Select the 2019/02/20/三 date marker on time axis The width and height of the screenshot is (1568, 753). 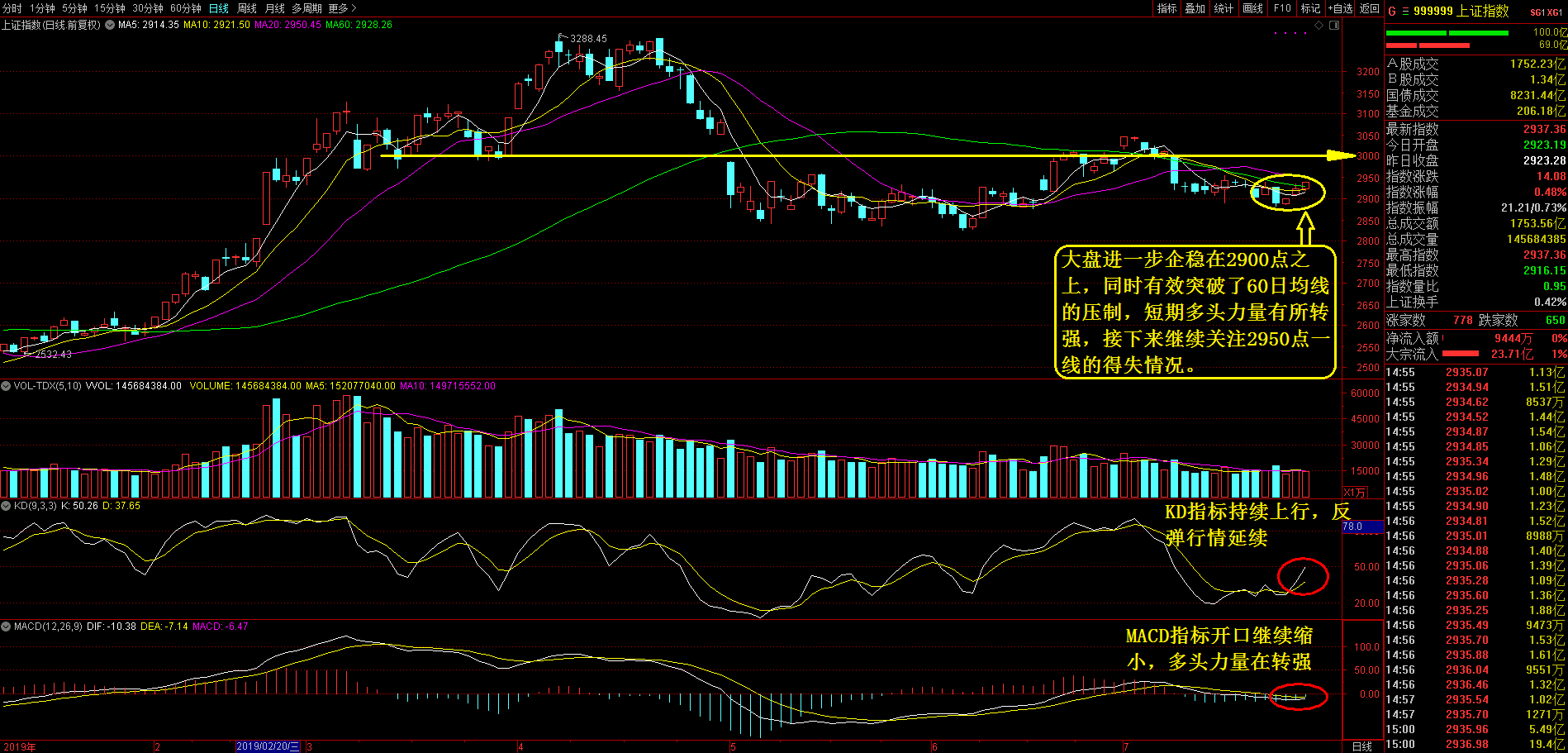[x=268, y=746]
